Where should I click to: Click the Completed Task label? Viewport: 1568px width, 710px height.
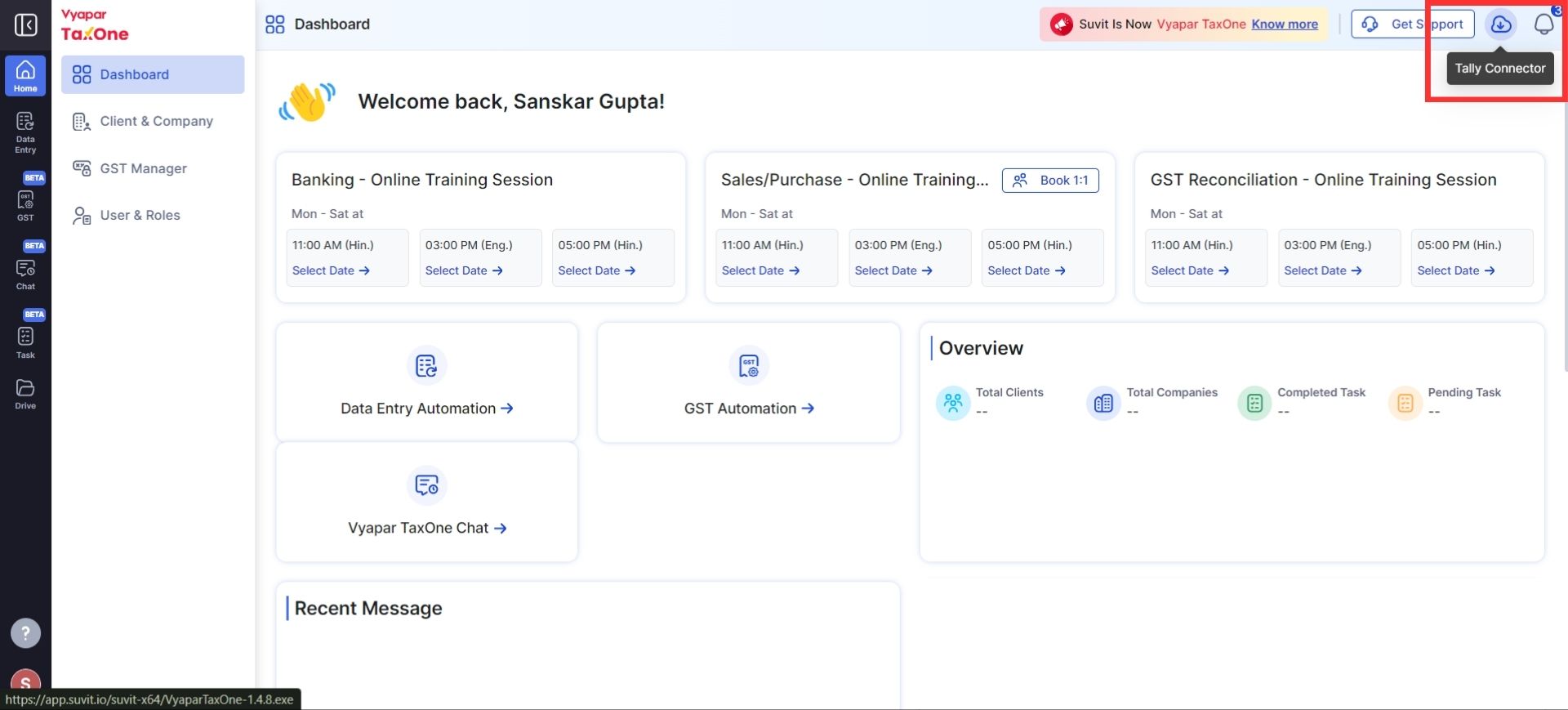(x=1321, y=393)
